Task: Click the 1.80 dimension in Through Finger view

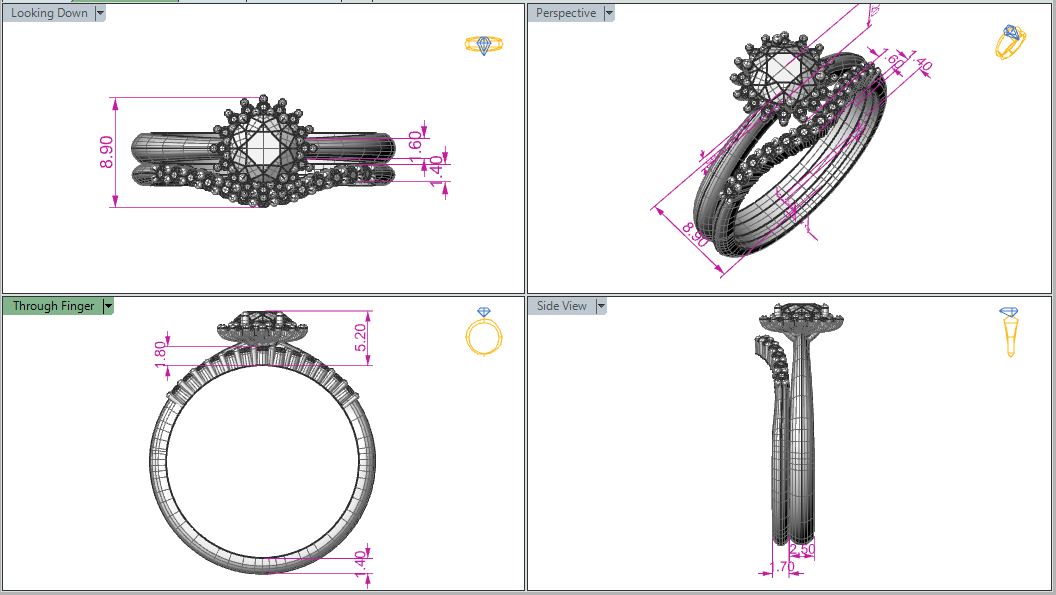Action: point(160,353)
